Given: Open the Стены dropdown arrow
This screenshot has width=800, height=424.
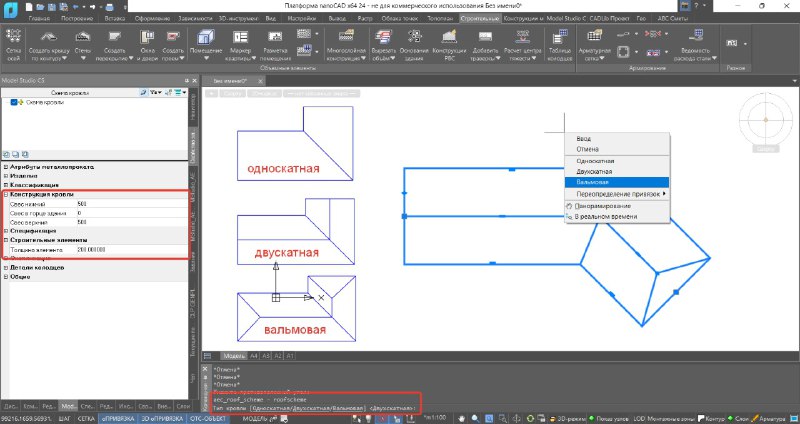Looking at the screenshot, I should click(83, 59).
